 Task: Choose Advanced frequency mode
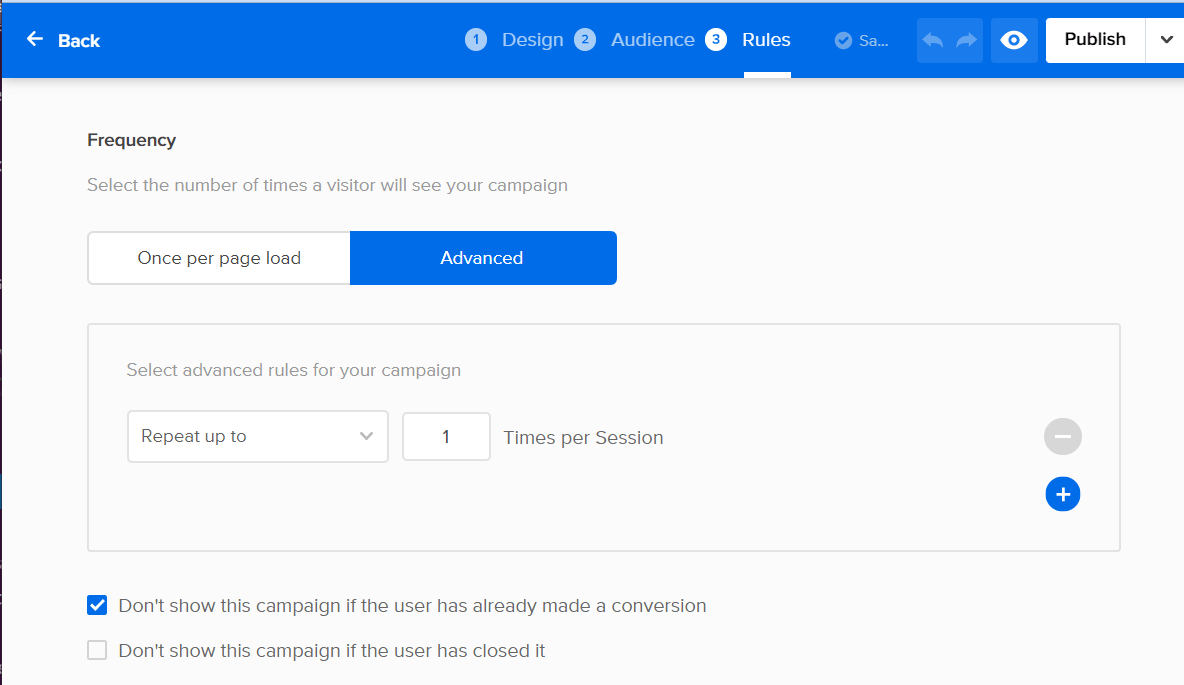(x=483, y=258)
